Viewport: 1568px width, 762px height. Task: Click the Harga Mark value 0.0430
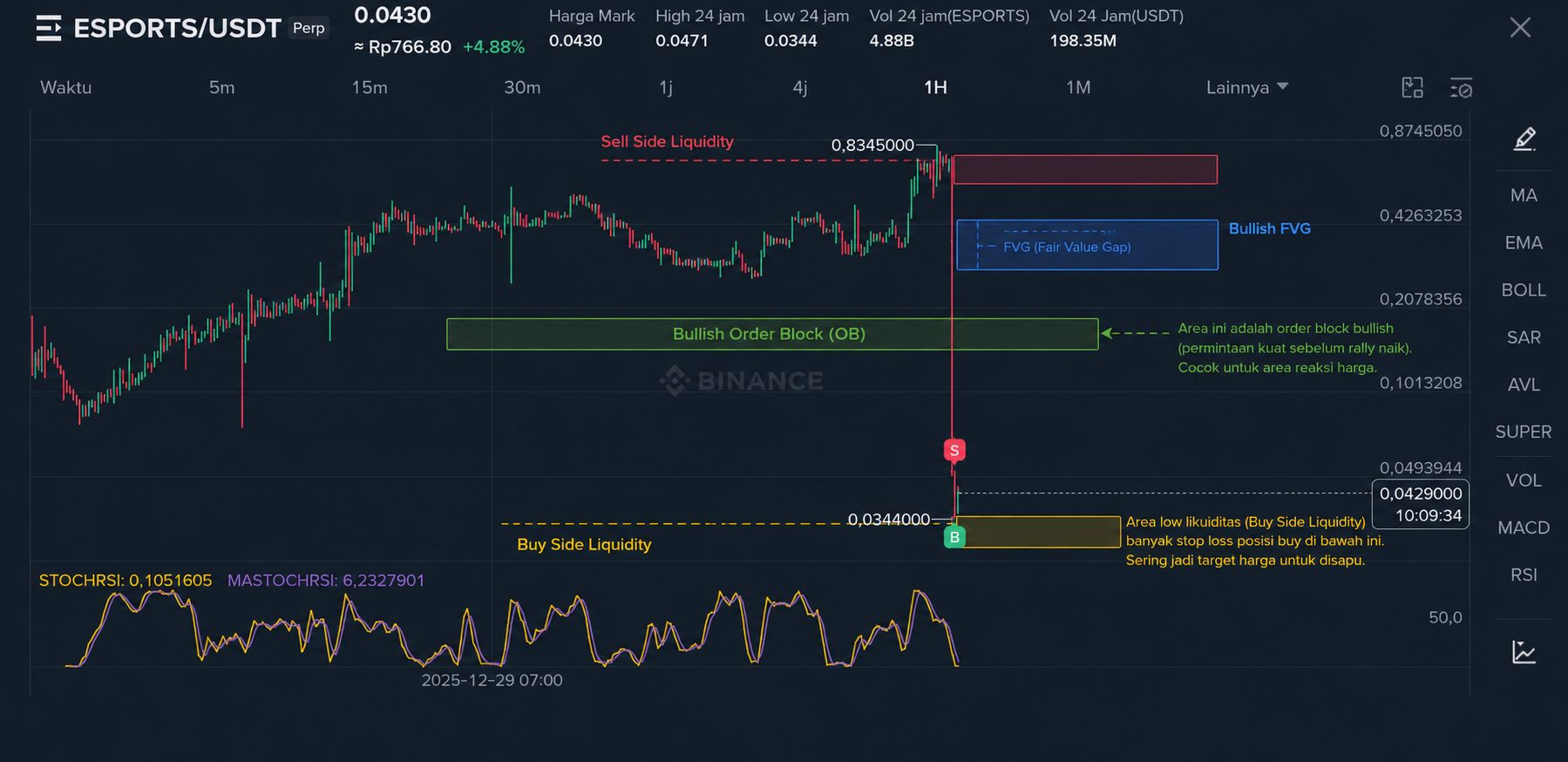point(575,41)
